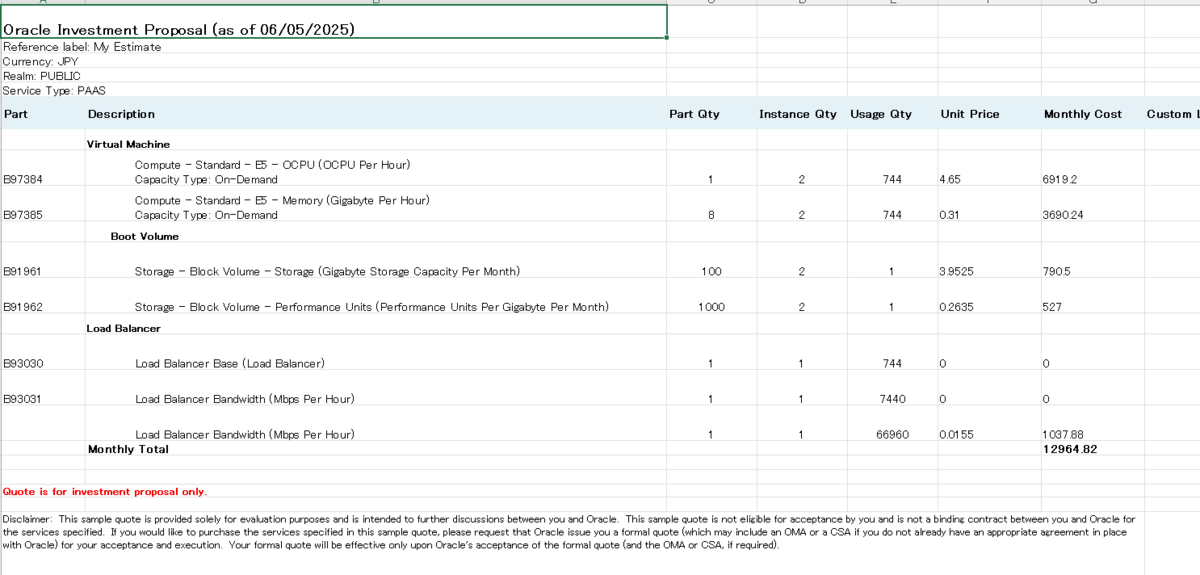
Task: Click Usage Qty 744 in B97385 row
Action: (x=892, y=215)
